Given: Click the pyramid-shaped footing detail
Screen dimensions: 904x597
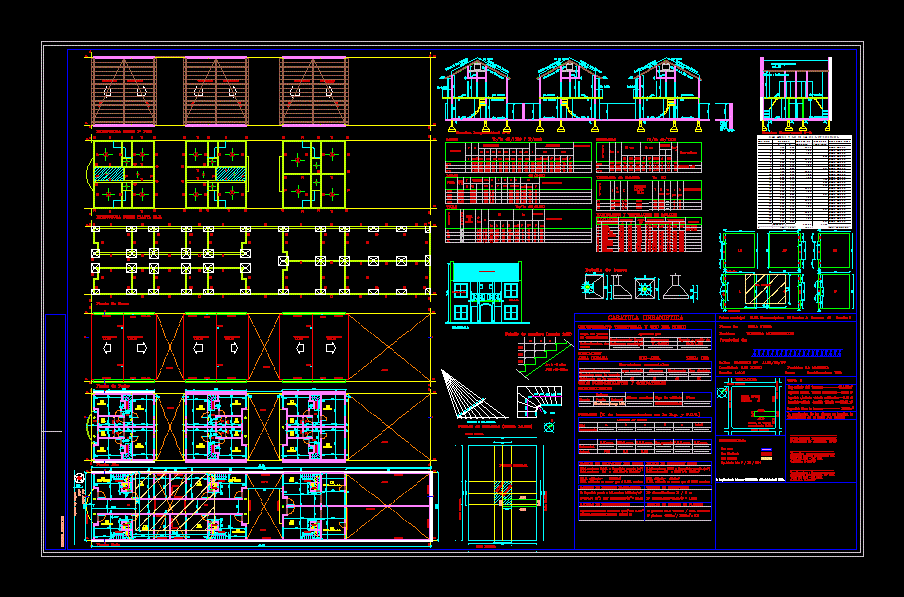Looking at the screenshot, I should 682,288.
